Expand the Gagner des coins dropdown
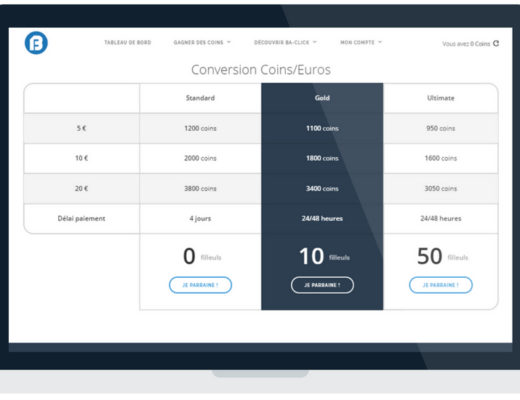The image size is (520, 400). tap(202, 42)
